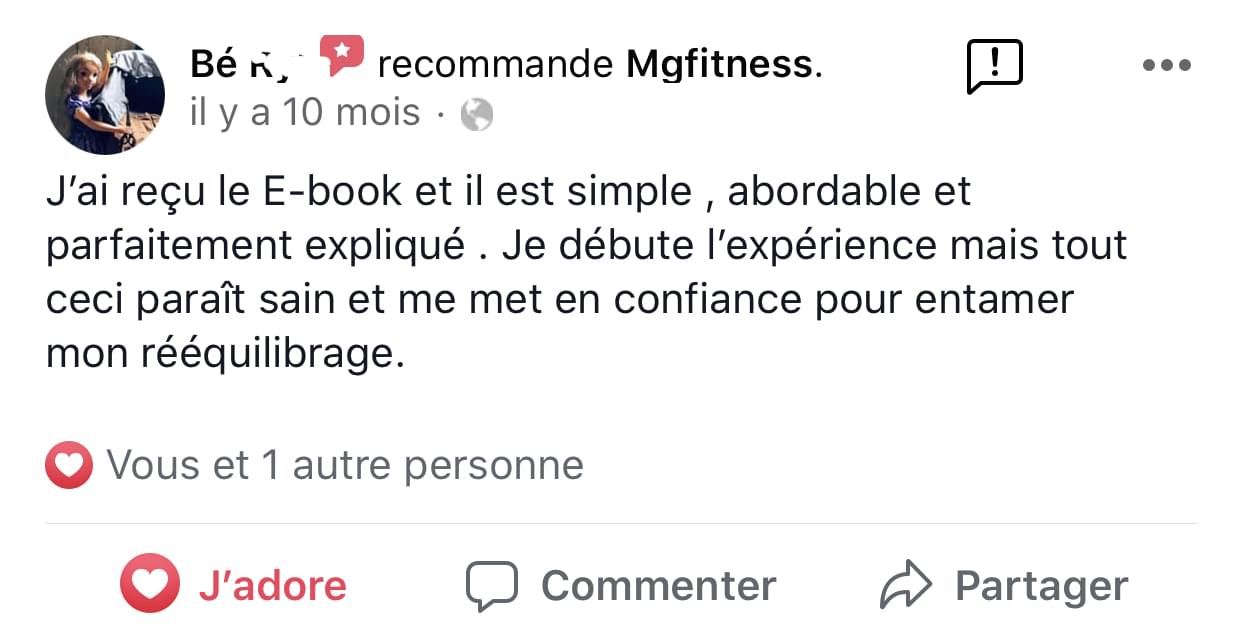
Task: Click the review's first line mentioning E-book
Action: (x=508, y=193)
